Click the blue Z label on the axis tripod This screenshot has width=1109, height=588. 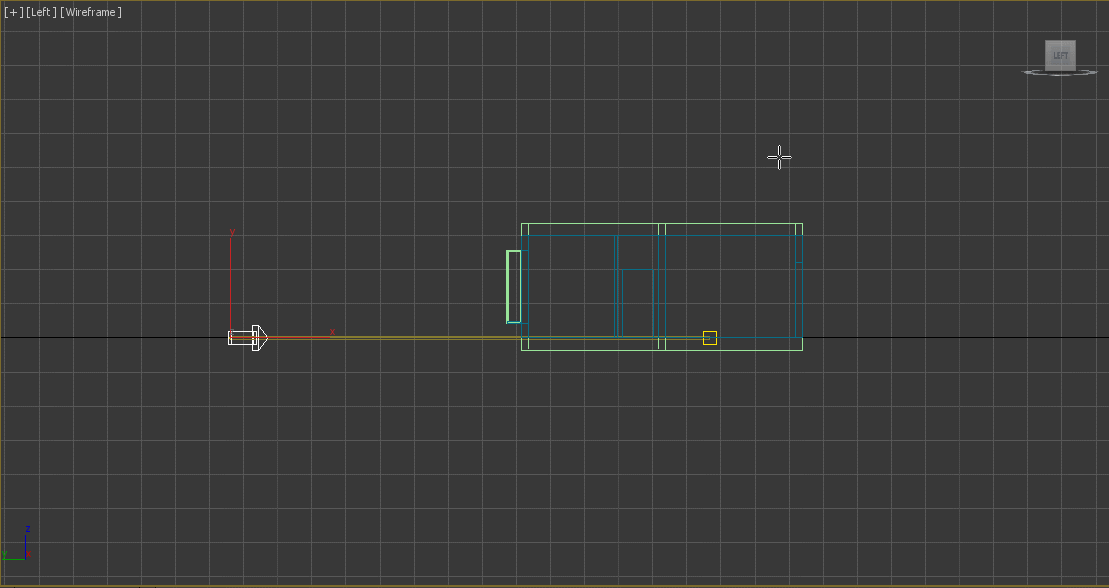point(27,527)
